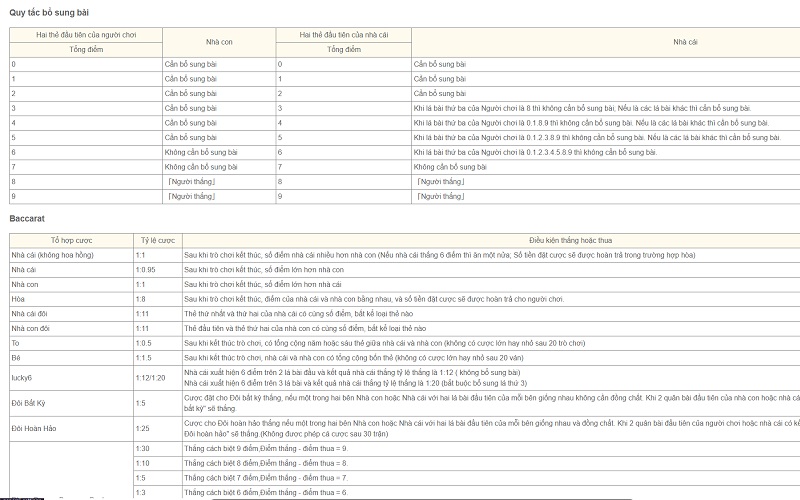The image size is (800, 500).
Task: Click the 'lucky6' bet type cell
Action: [24, 377]
